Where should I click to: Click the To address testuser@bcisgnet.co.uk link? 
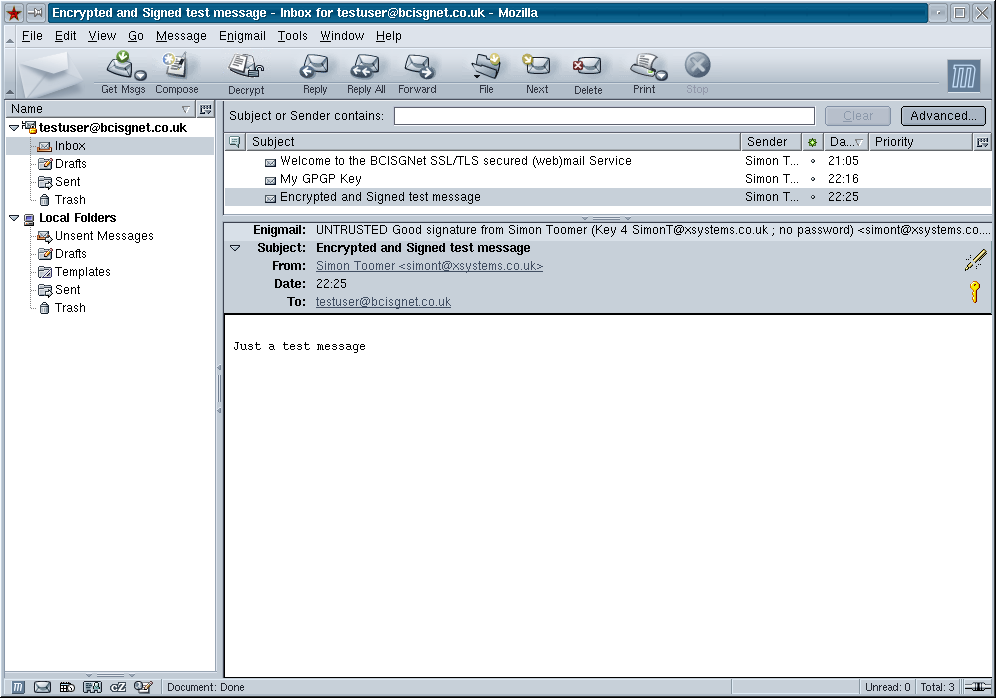pos(383,302)
